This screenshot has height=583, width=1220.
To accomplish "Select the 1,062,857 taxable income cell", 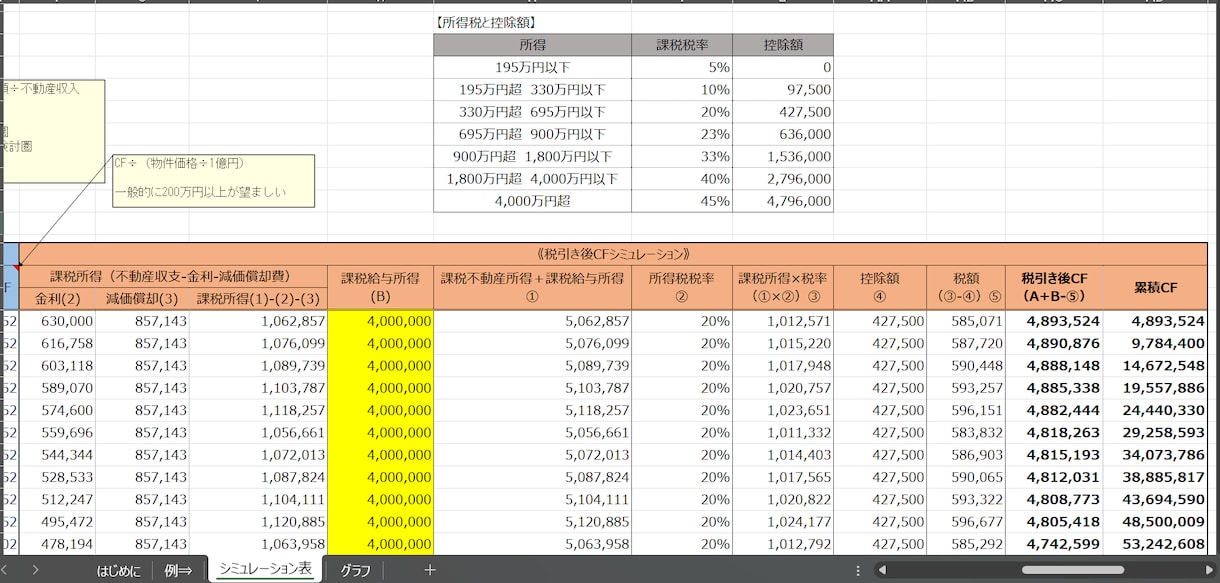I will (x=259, y=321).
